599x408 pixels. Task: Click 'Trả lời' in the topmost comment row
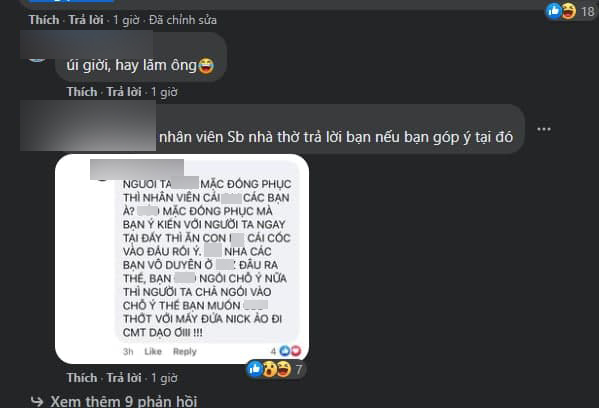[x=86, y=19]
